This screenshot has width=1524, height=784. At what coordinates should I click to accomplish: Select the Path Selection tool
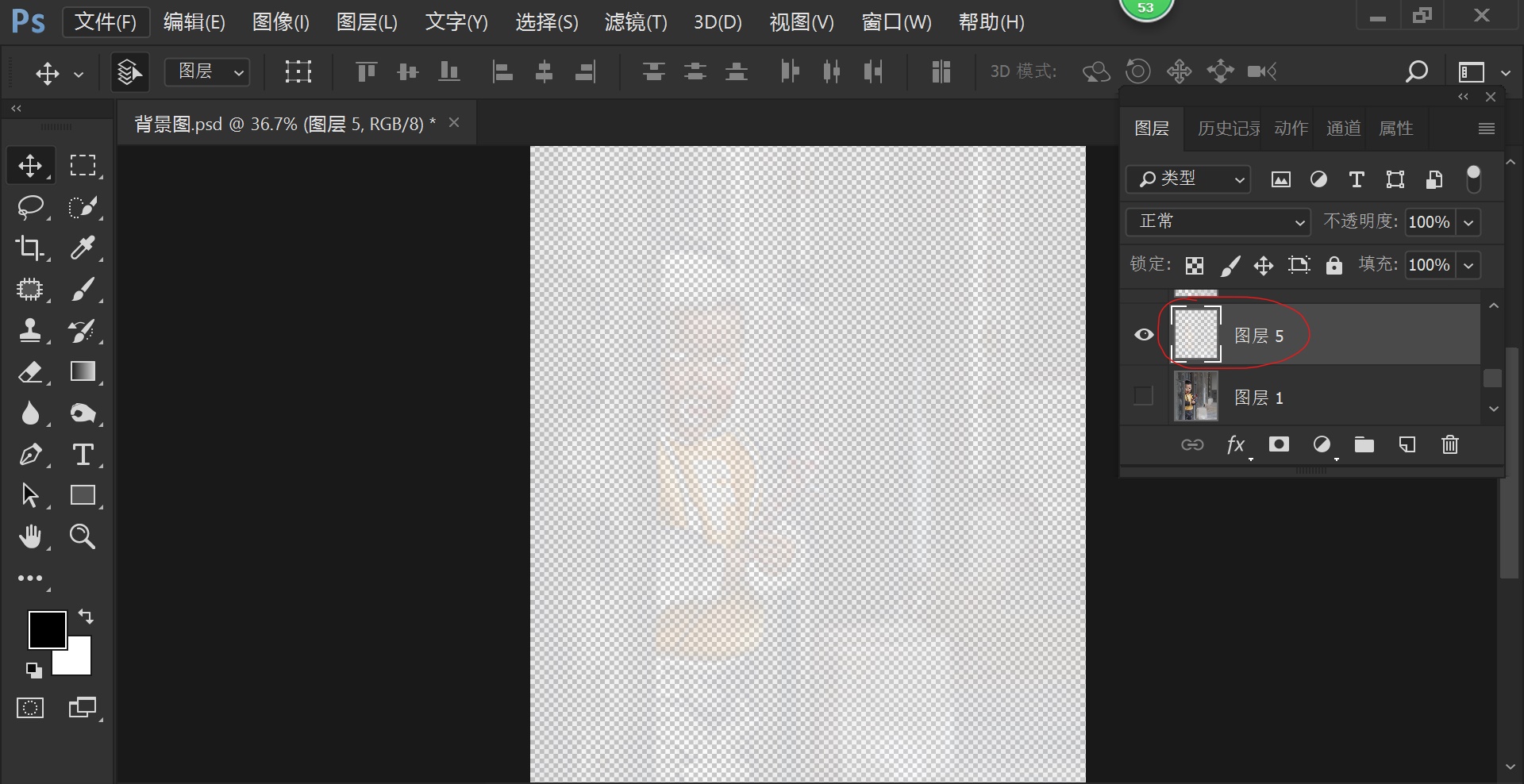(30, 496)
